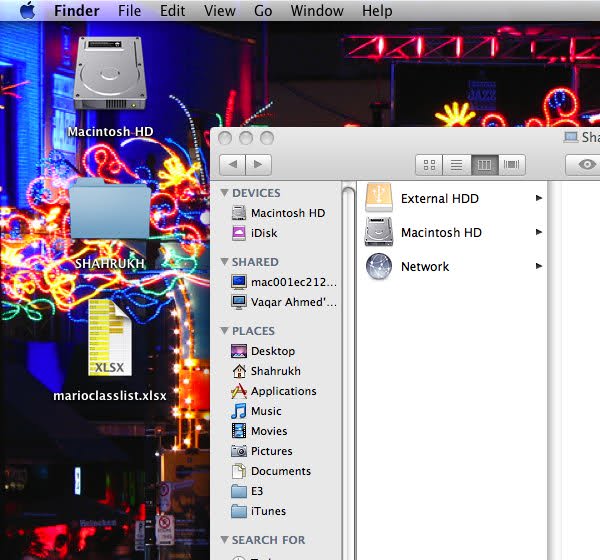Select Macintosh HD in column list

tap(453, 232)
